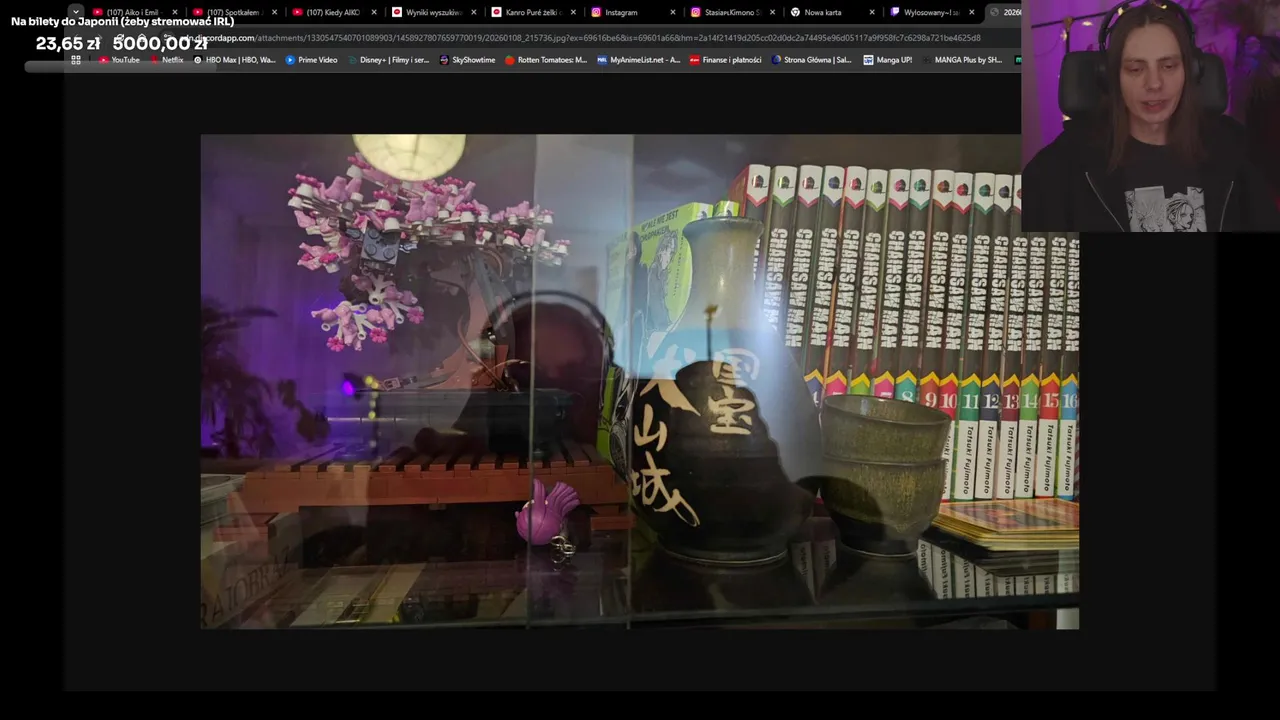
Task: Open the 'Rotten Tomatoes: M...' bookmark
Action: (x=546, y=60)
